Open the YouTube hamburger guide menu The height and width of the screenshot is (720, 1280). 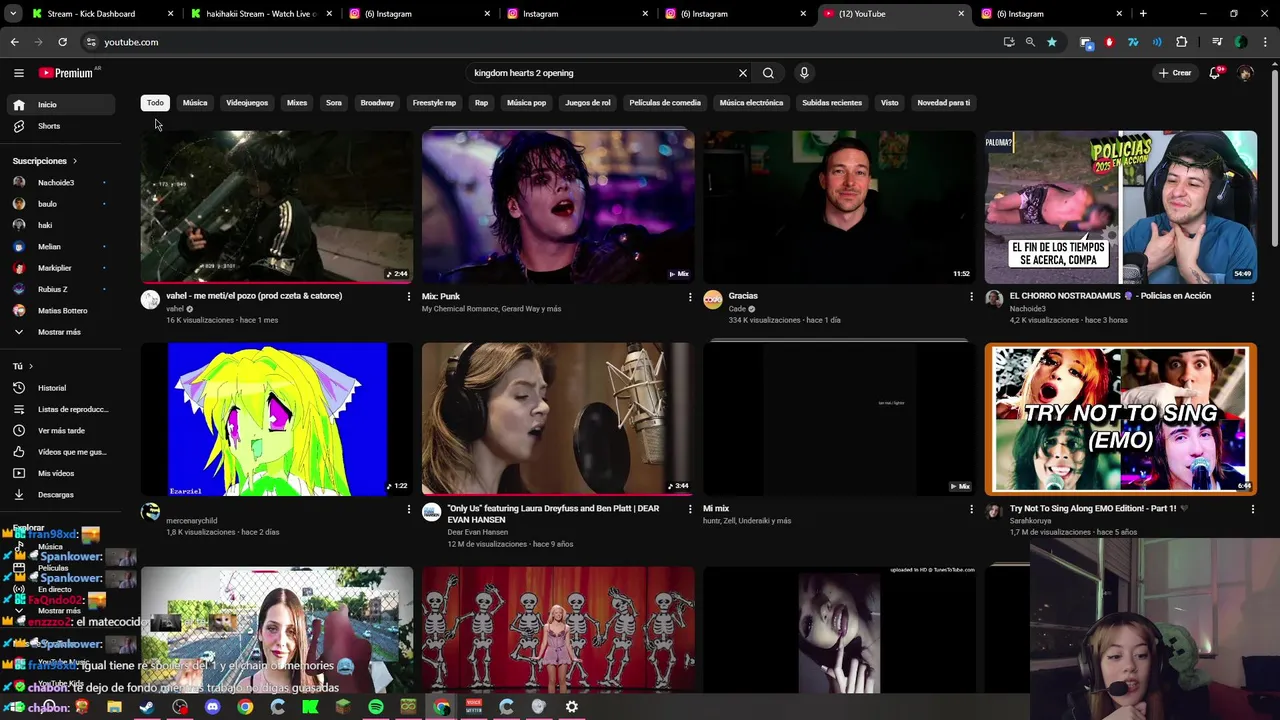coord(18,73)
